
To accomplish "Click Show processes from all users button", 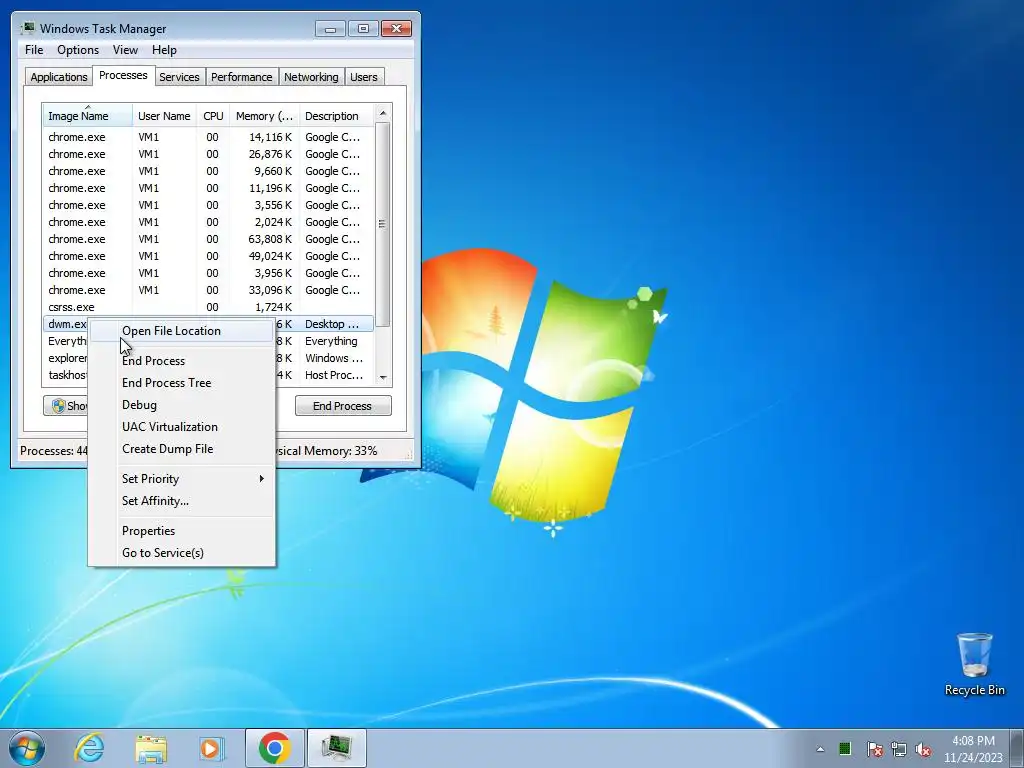I will [x=65, y=406].
